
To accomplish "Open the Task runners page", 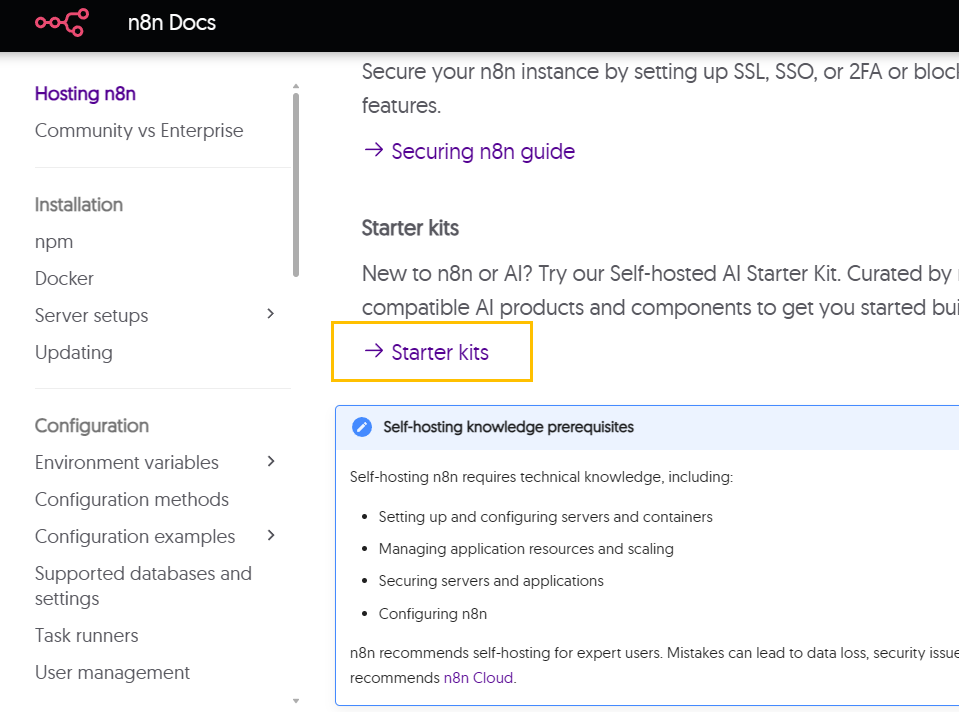I will (x=87, y=636).
